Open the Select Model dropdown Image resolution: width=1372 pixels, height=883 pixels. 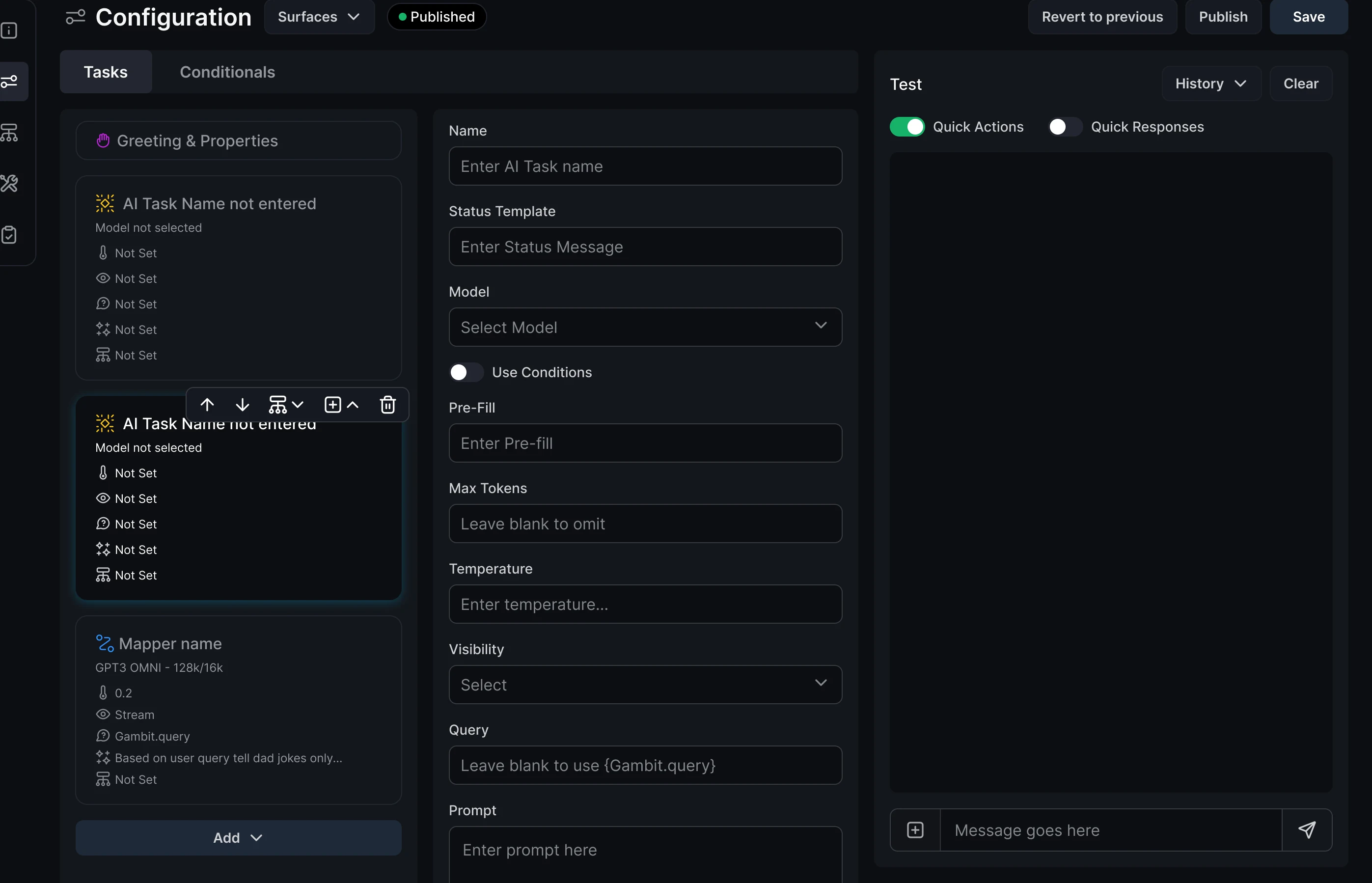click(645, 327)
